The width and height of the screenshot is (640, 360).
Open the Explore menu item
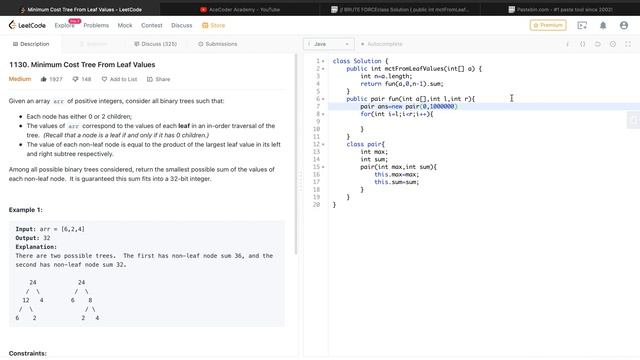64,25
